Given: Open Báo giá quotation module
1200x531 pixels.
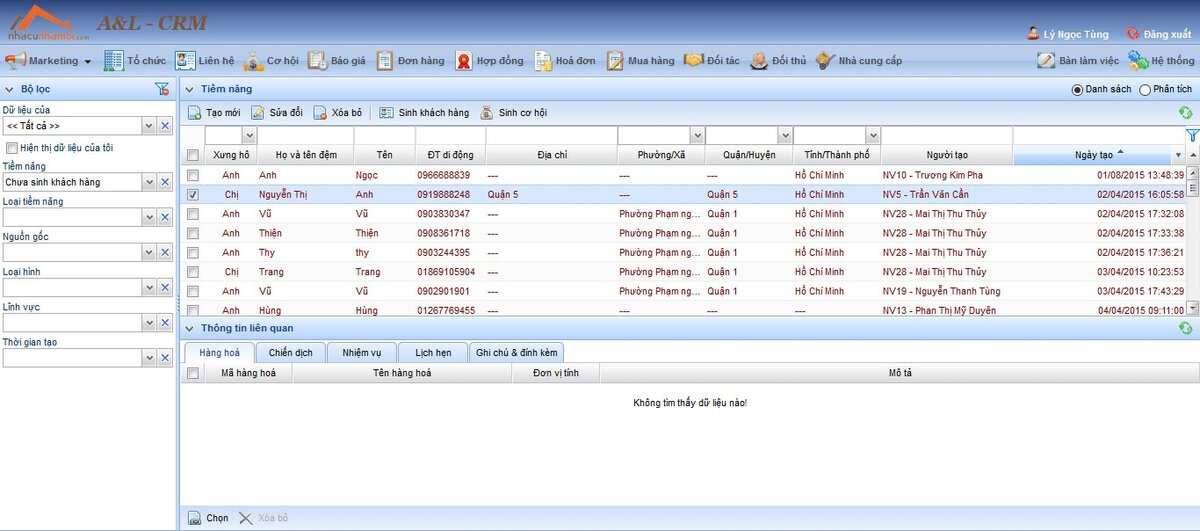Looking at the screenshot, I should [x=337, y=61].
